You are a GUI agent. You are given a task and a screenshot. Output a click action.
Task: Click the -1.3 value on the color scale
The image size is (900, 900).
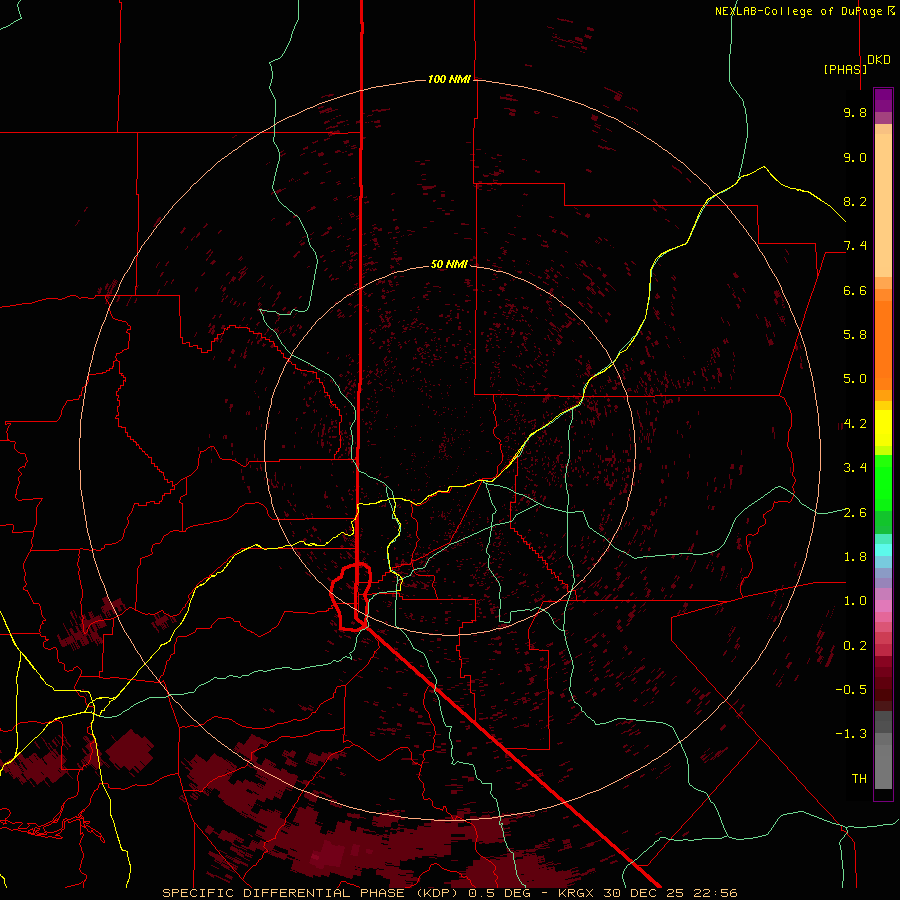(851, 734)
